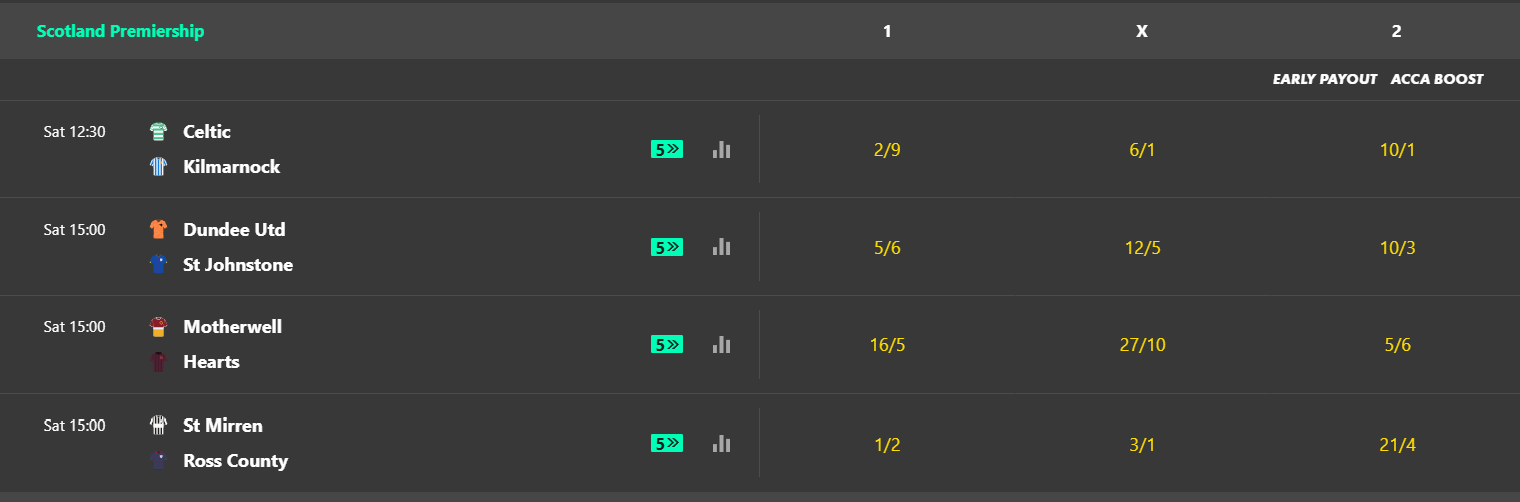This screenshot has width=1520, height=502.
Task: Click green 5 badge on Dundee Utd row
Action: [667, 247]
